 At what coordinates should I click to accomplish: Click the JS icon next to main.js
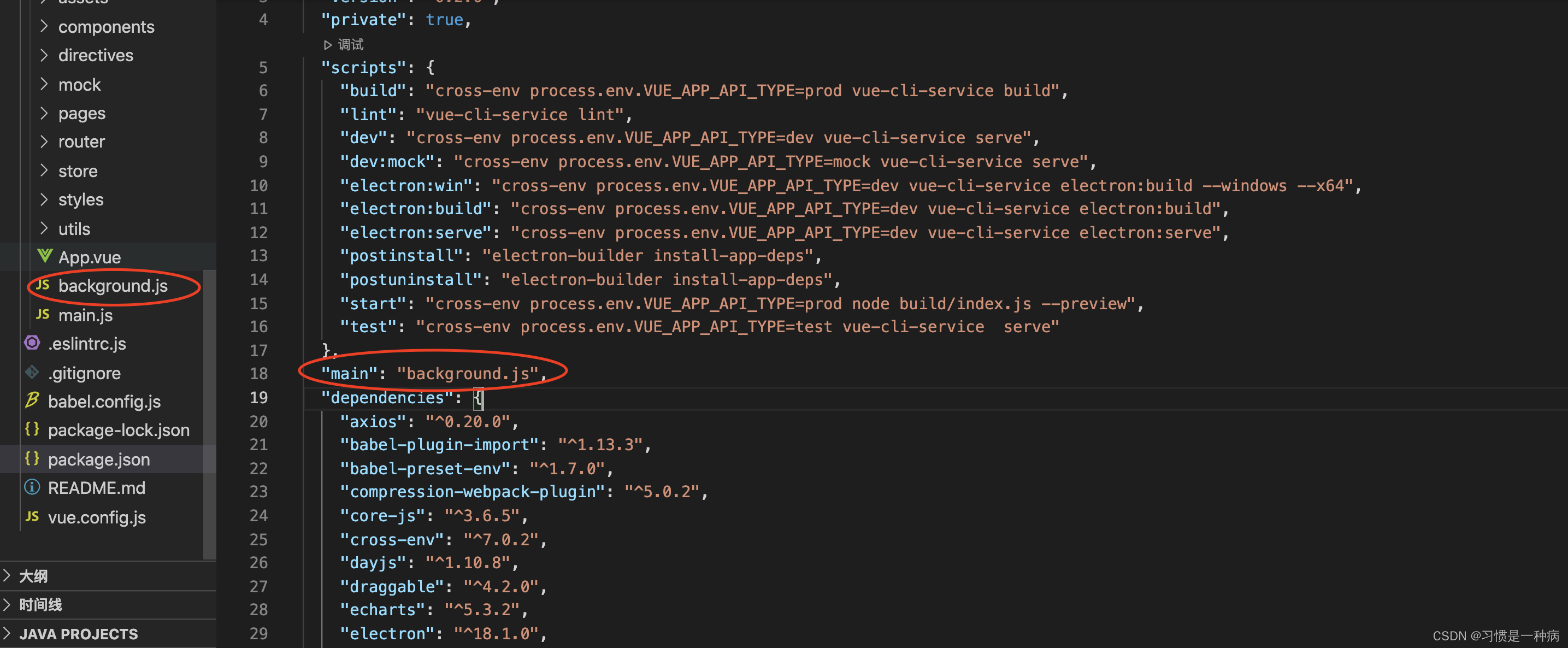pos(42,314)
